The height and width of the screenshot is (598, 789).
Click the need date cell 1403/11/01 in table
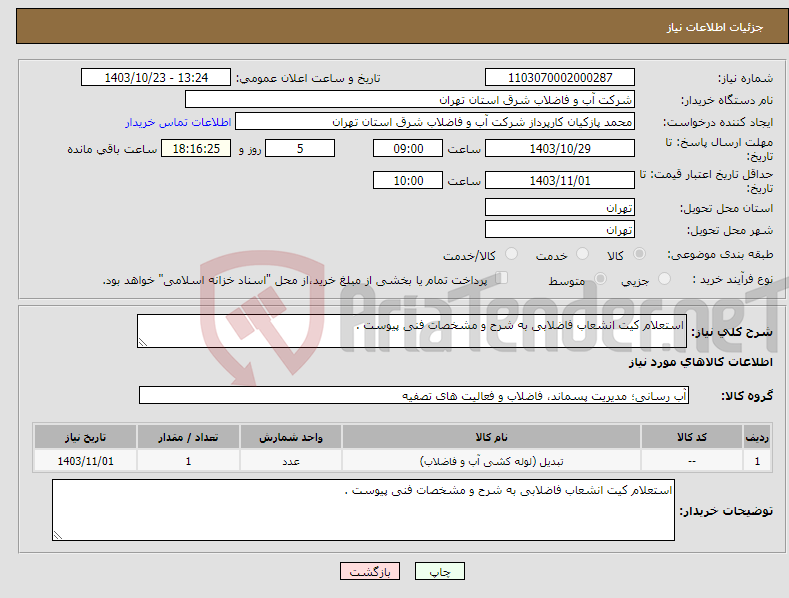click(x=86, y=461)
